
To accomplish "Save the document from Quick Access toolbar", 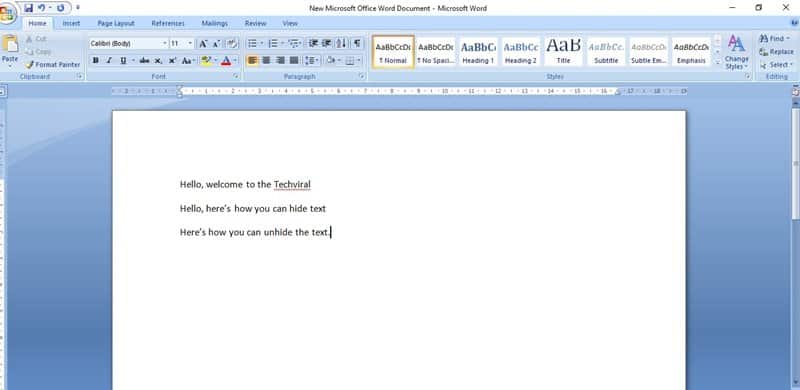I will (x=29, y=8).
